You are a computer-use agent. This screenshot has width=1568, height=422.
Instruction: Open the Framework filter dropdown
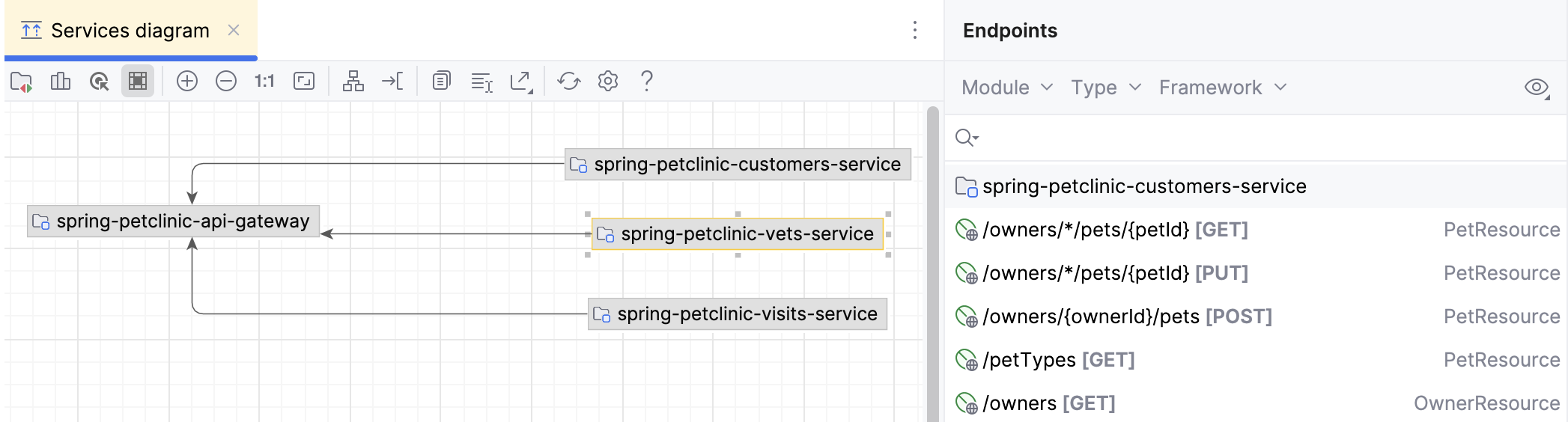[x=1222, y=88]
